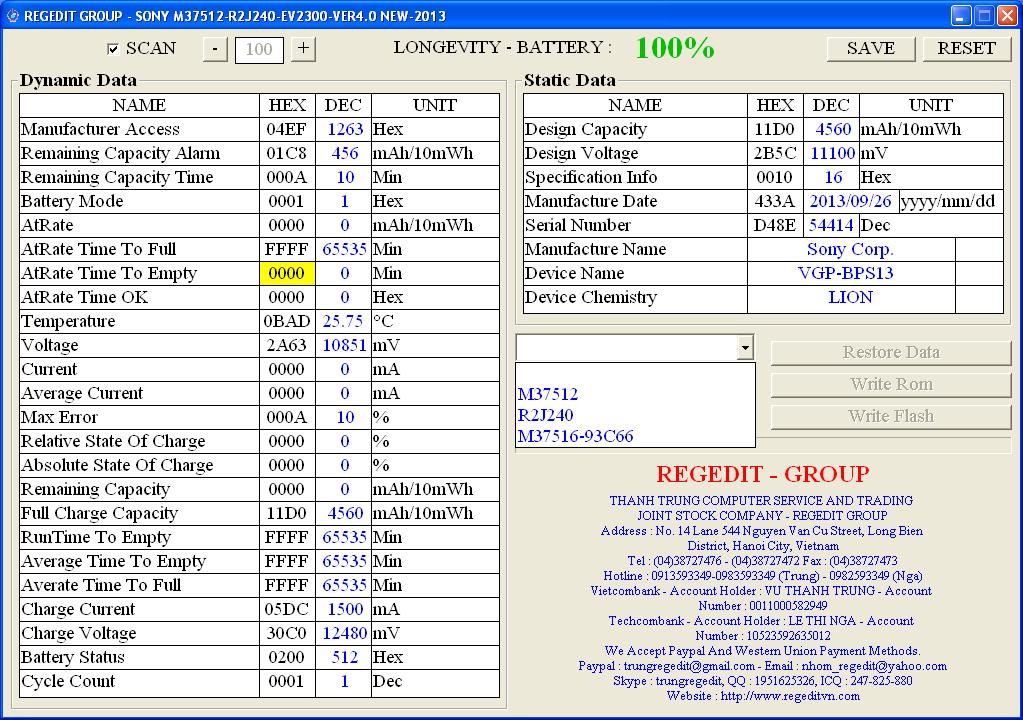Click the Write Flash button
1023x720 pixels.
[x=890, y=416]
